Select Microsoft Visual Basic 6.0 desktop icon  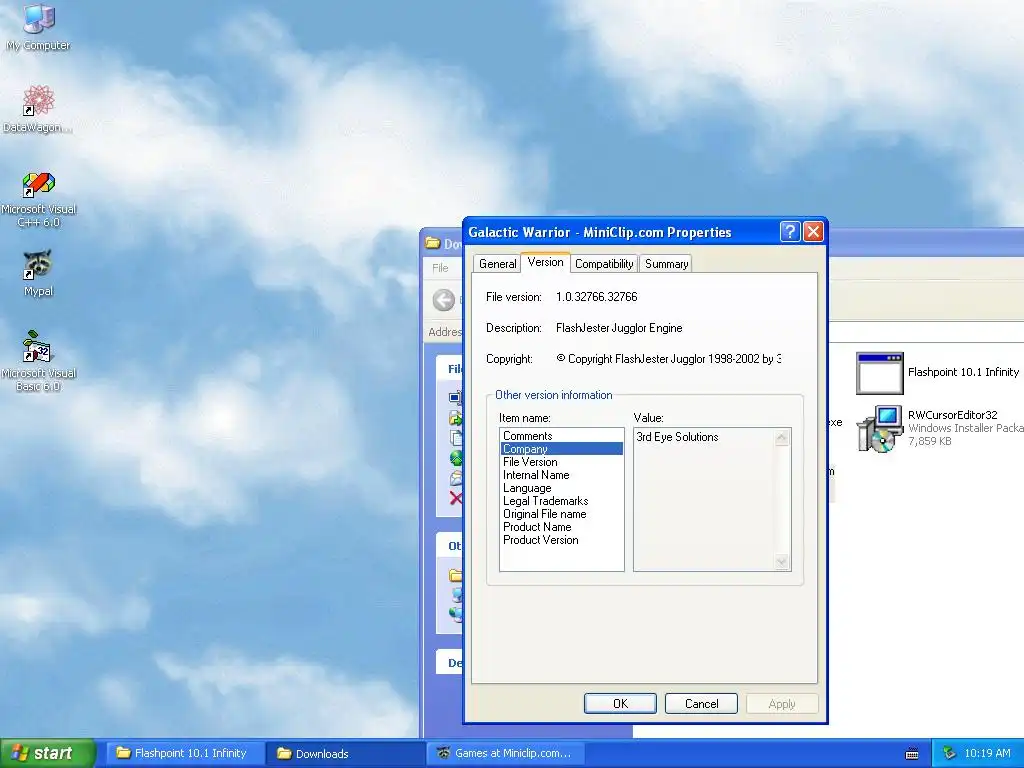pyautogui.click(x=39, y=361)
